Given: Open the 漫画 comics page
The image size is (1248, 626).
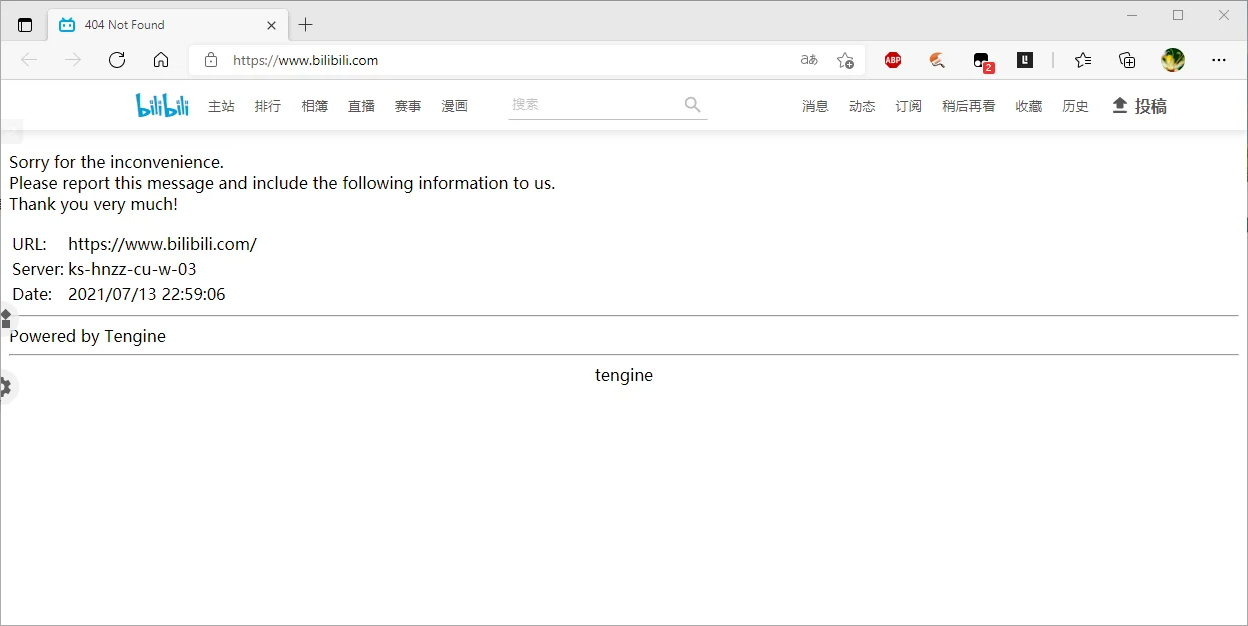Looking at the screenshot, I should coord(455,106).
